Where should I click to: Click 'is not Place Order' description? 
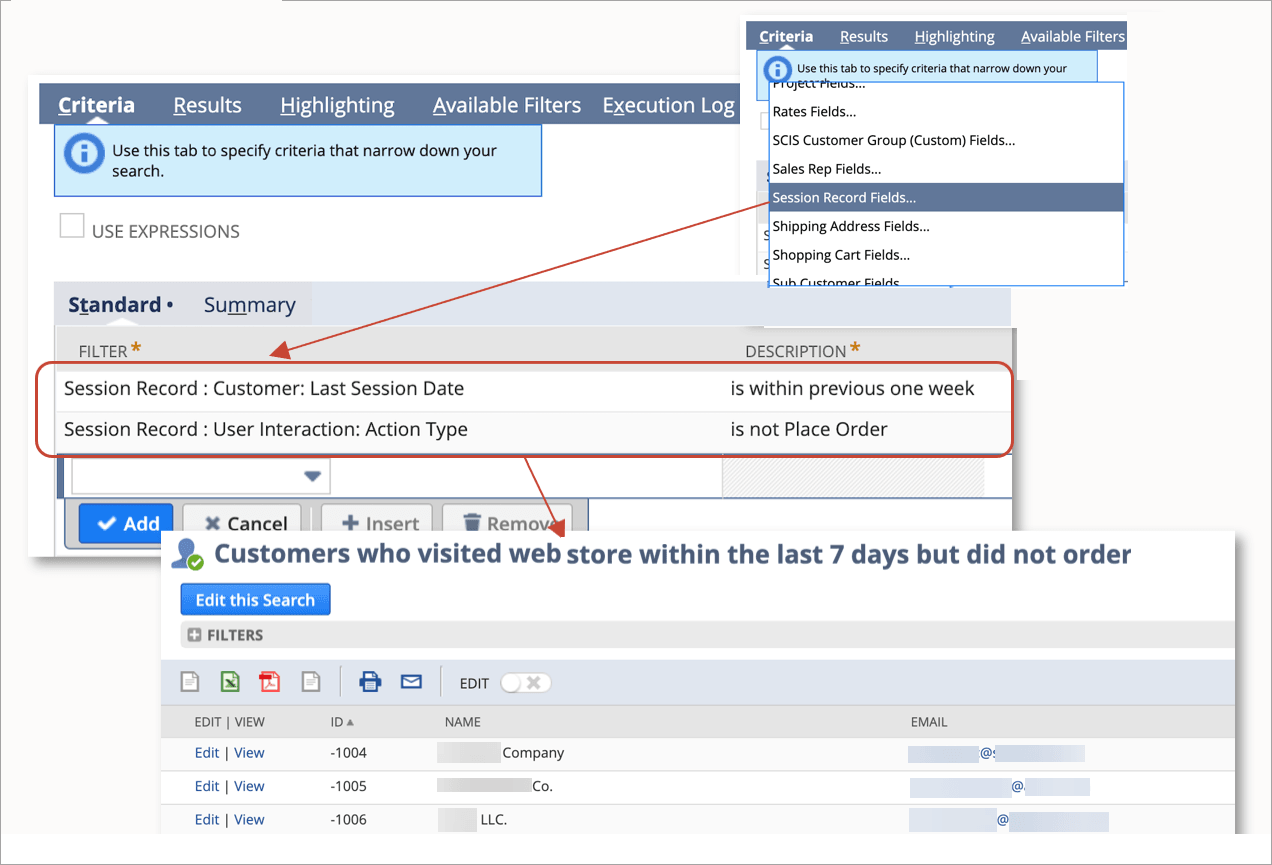[x=809, y=429]
